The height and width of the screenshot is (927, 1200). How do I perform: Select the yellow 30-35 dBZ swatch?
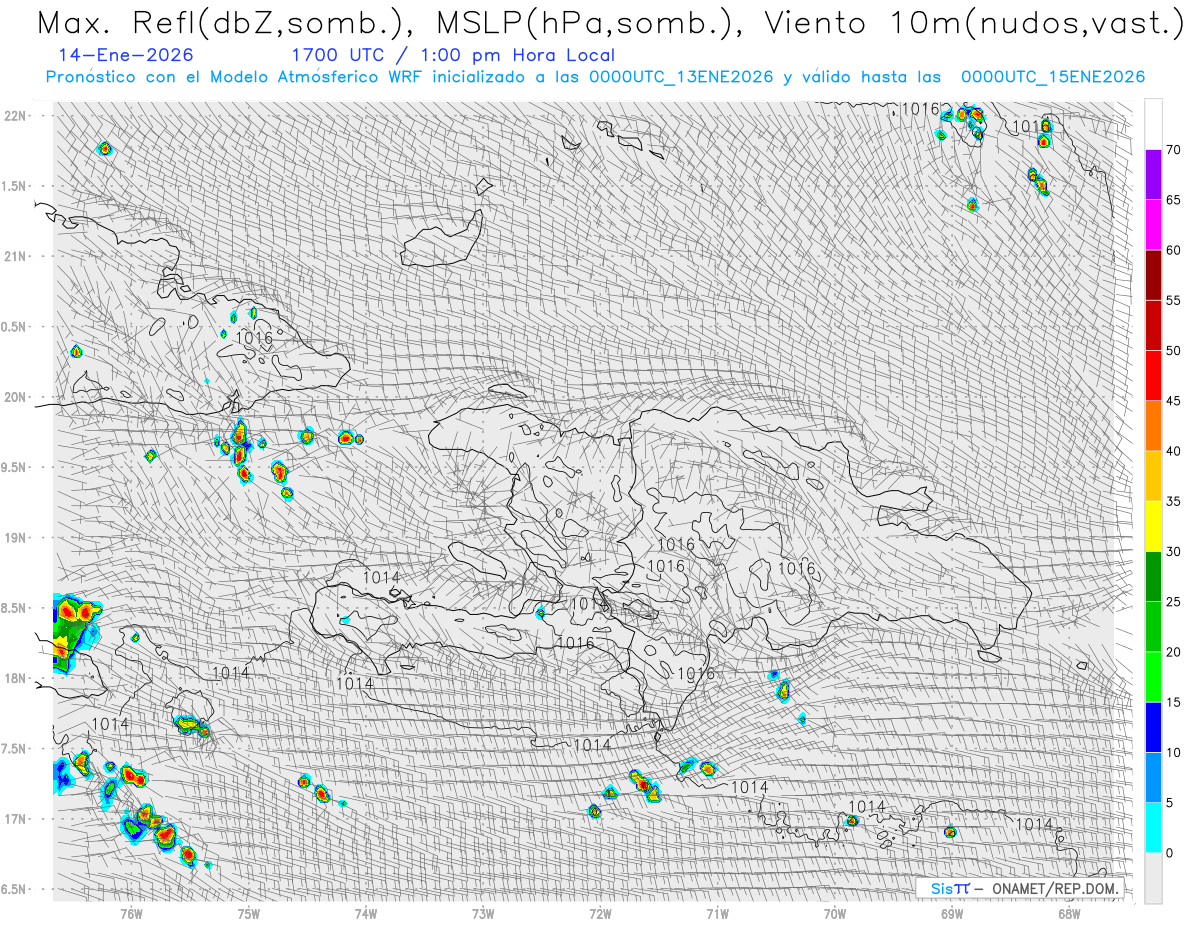point(1153,526)
